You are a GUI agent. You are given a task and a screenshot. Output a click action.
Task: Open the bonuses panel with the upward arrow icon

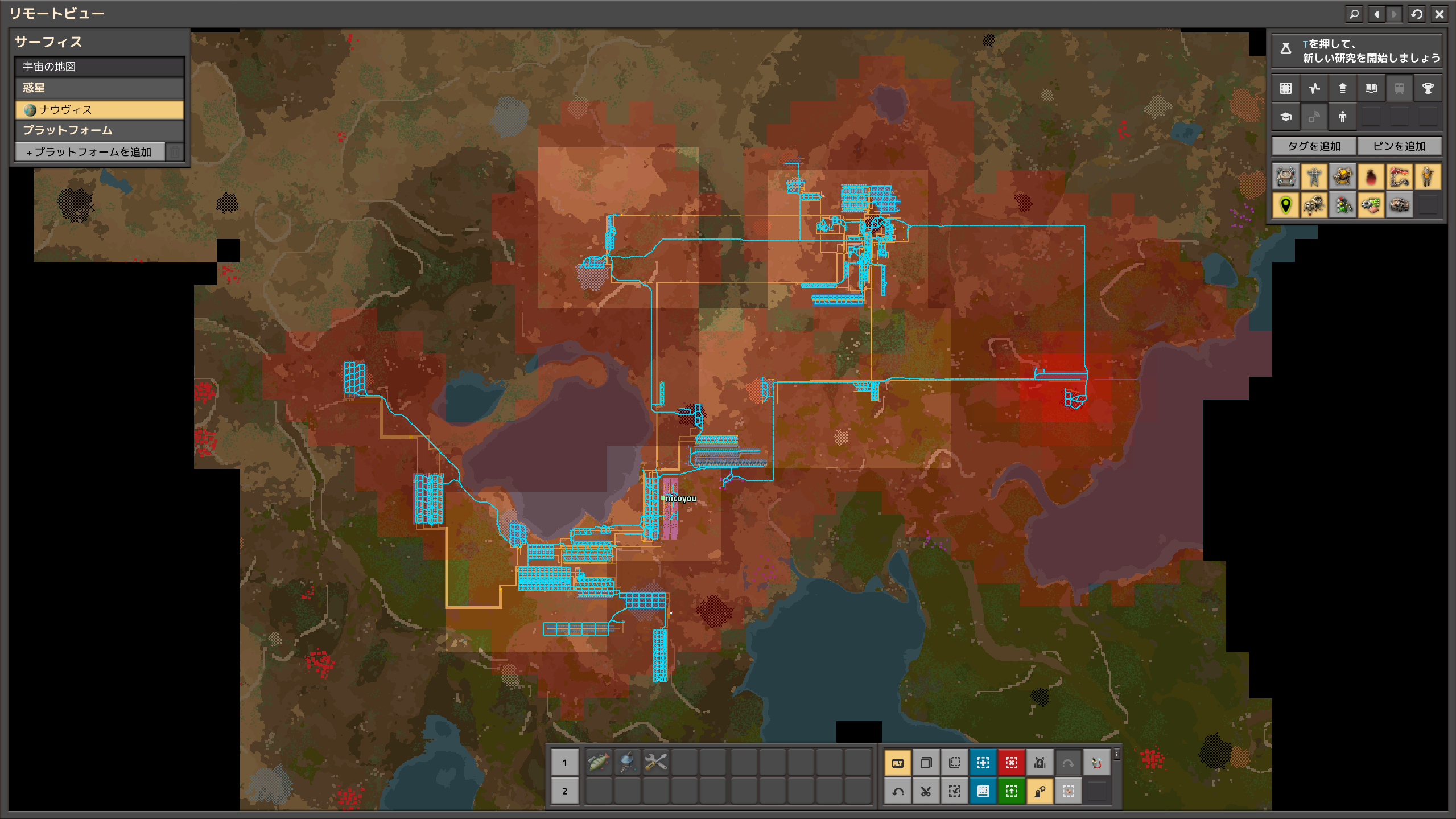coord(1343,88)
